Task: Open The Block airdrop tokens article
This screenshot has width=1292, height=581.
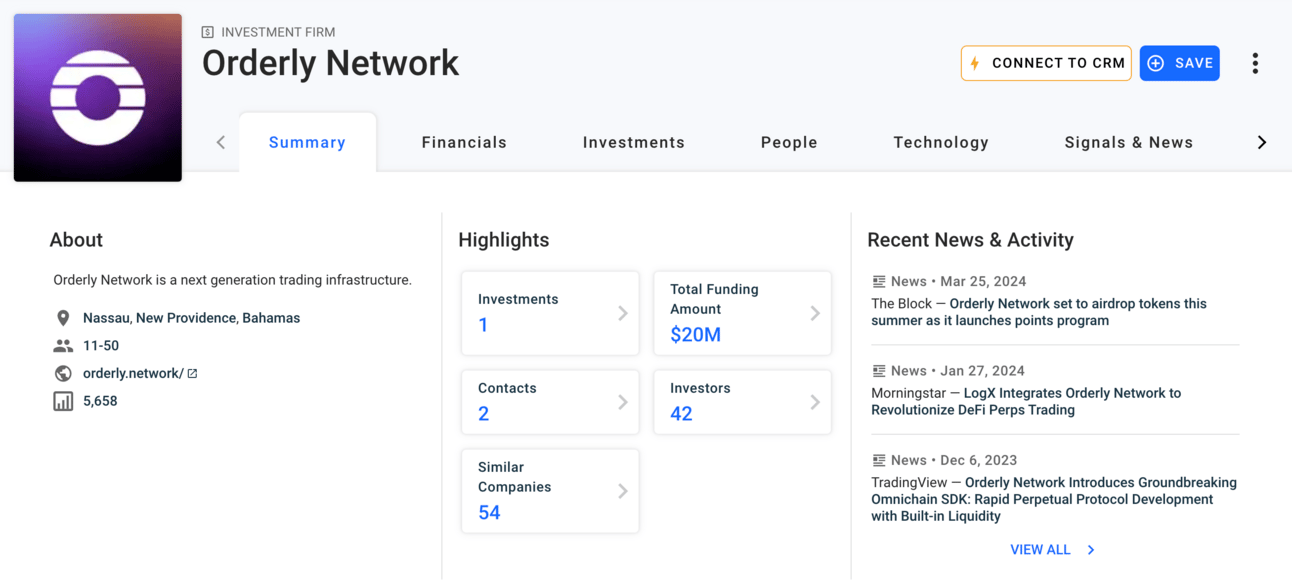Action: (1039, 312)
